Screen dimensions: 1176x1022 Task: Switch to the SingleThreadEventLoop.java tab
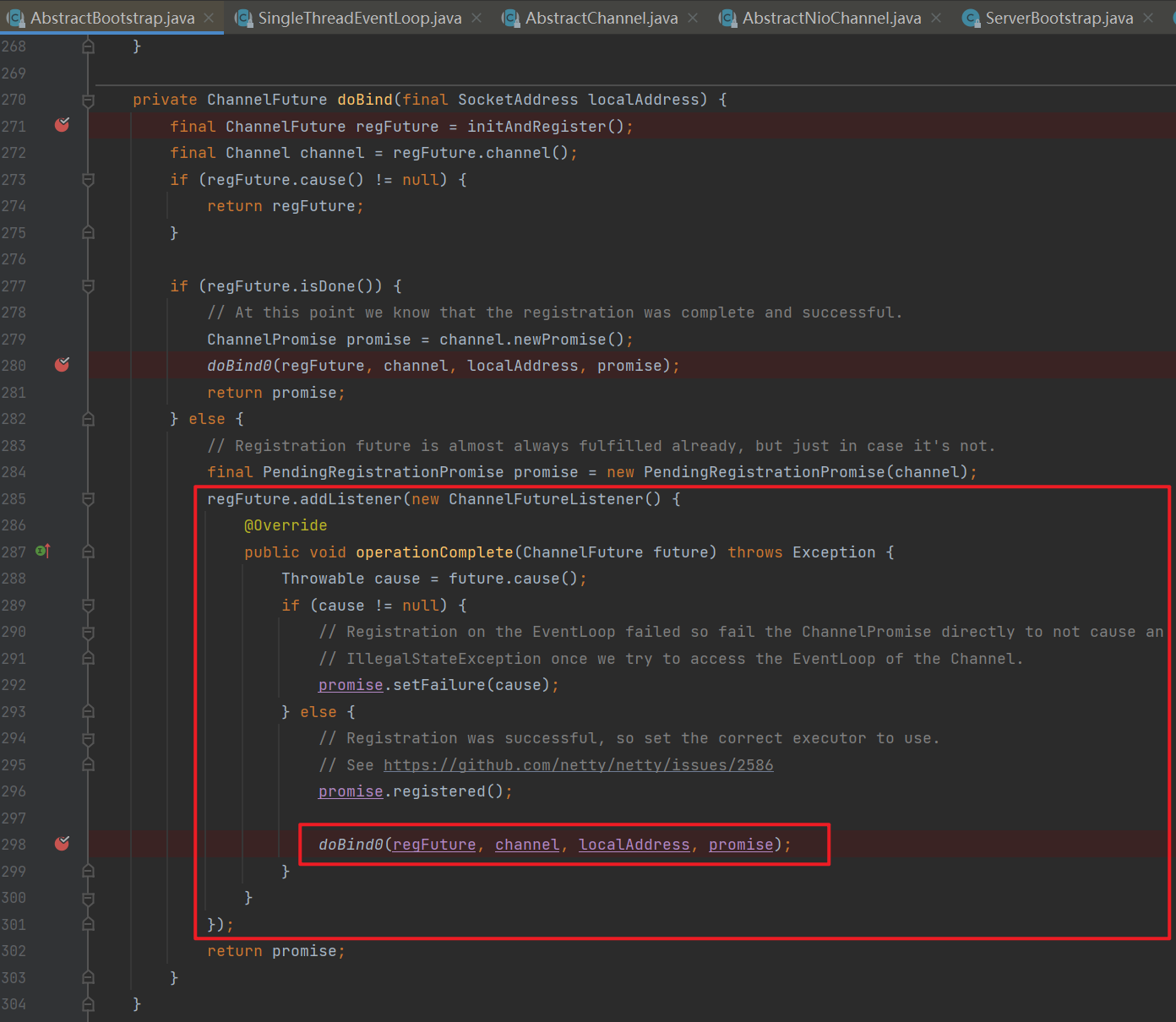[x=359, y=18]
